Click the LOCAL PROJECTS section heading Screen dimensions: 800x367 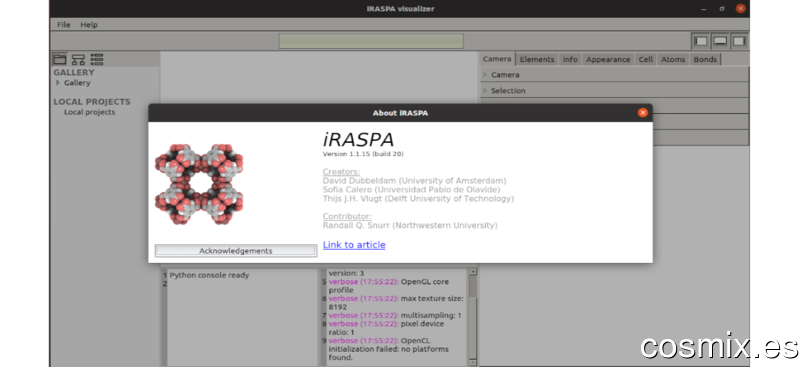(92, 102)
